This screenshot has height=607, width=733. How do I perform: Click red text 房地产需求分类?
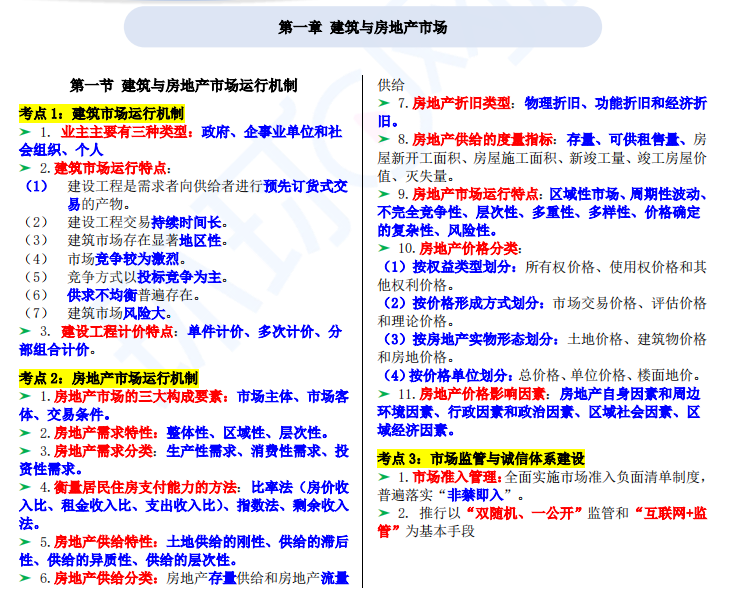pyautogui.click(x=103, y=451)
